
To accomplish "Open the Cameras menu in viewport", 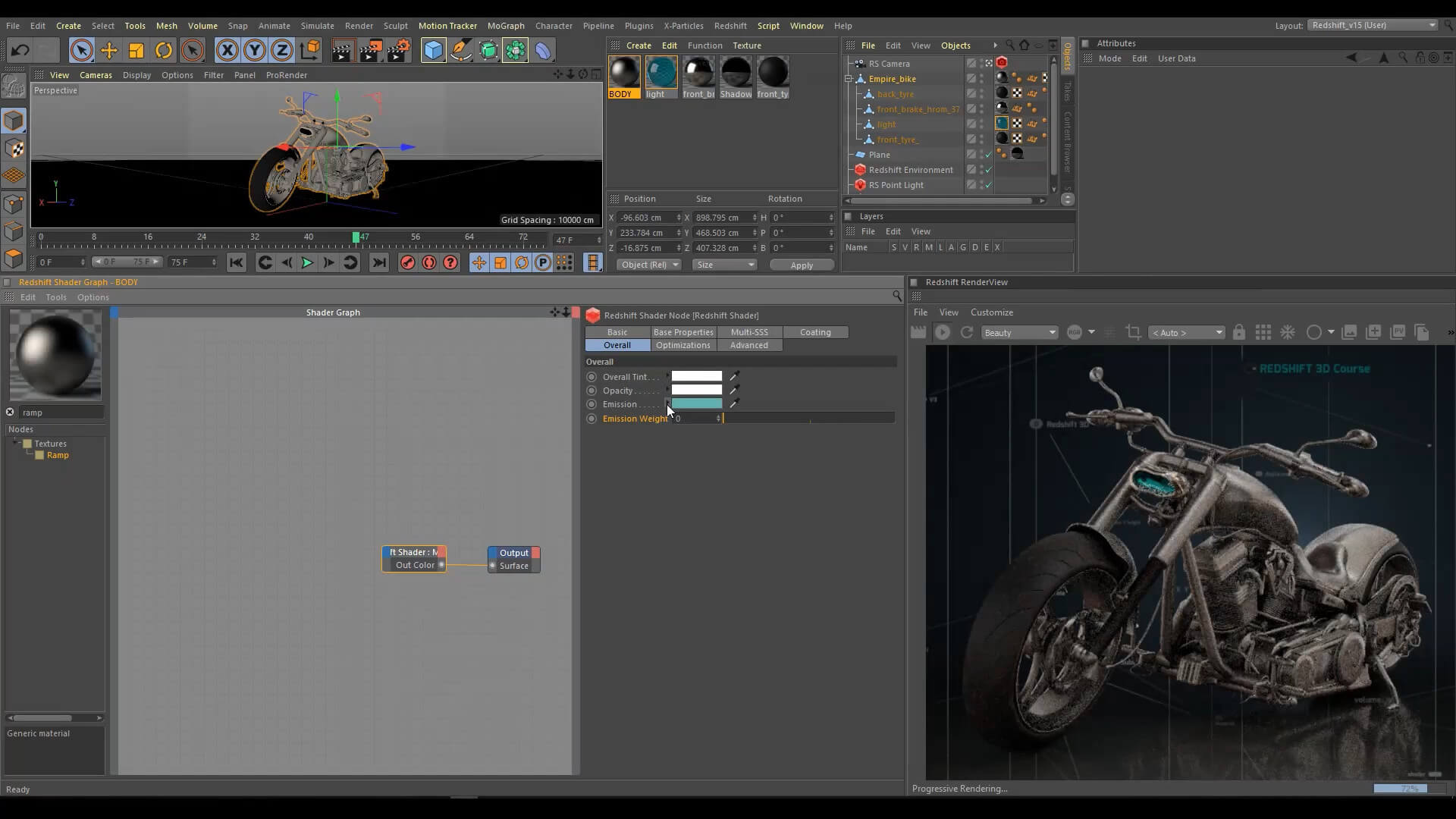I will pyautogui.click(x=96, y=75).
